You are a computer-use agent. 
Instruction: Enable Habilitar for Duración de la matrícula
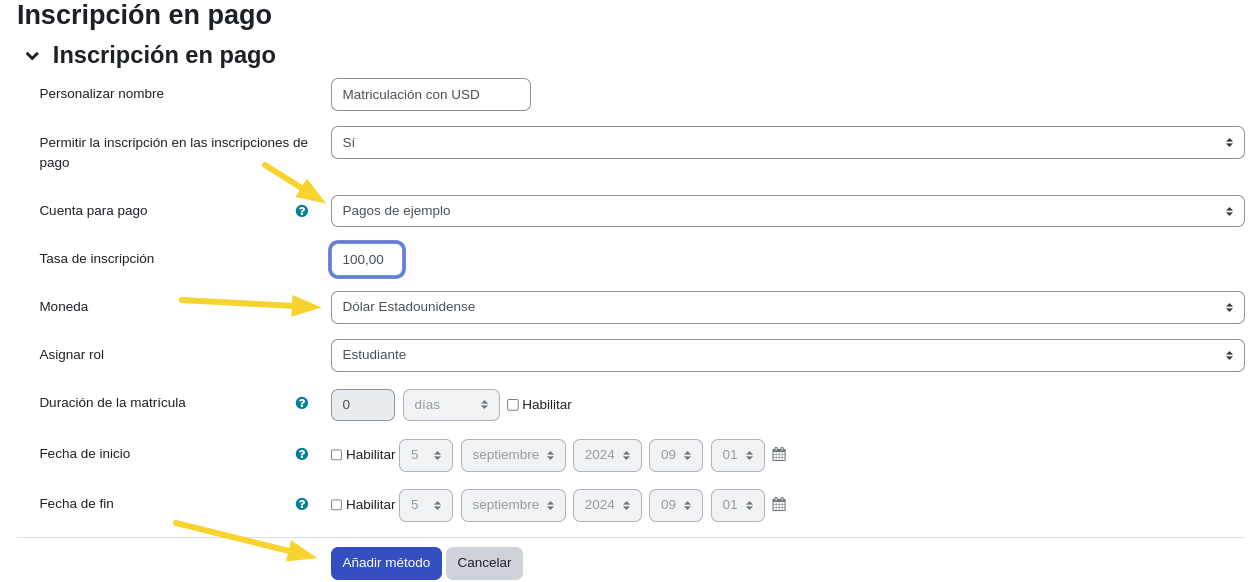[x=513, y=405]
